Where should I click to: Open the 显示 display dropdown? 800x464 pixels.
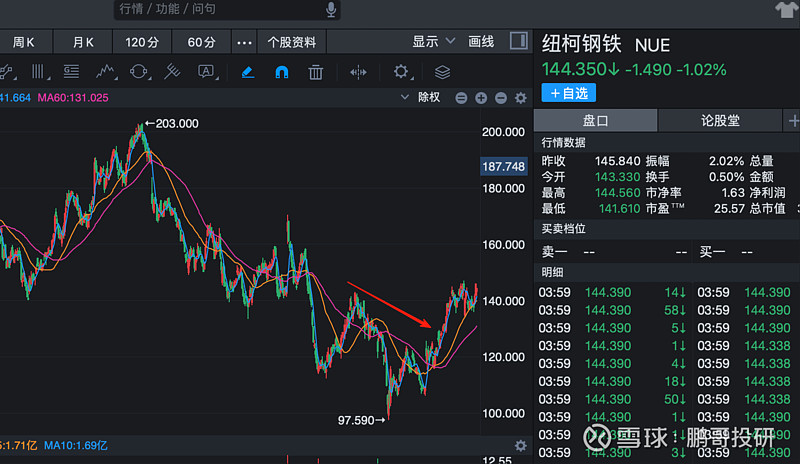[x=433, y=42]
